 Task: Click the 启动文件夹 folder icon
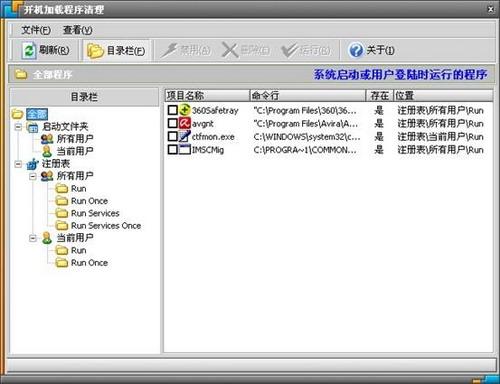coord(33,127)
